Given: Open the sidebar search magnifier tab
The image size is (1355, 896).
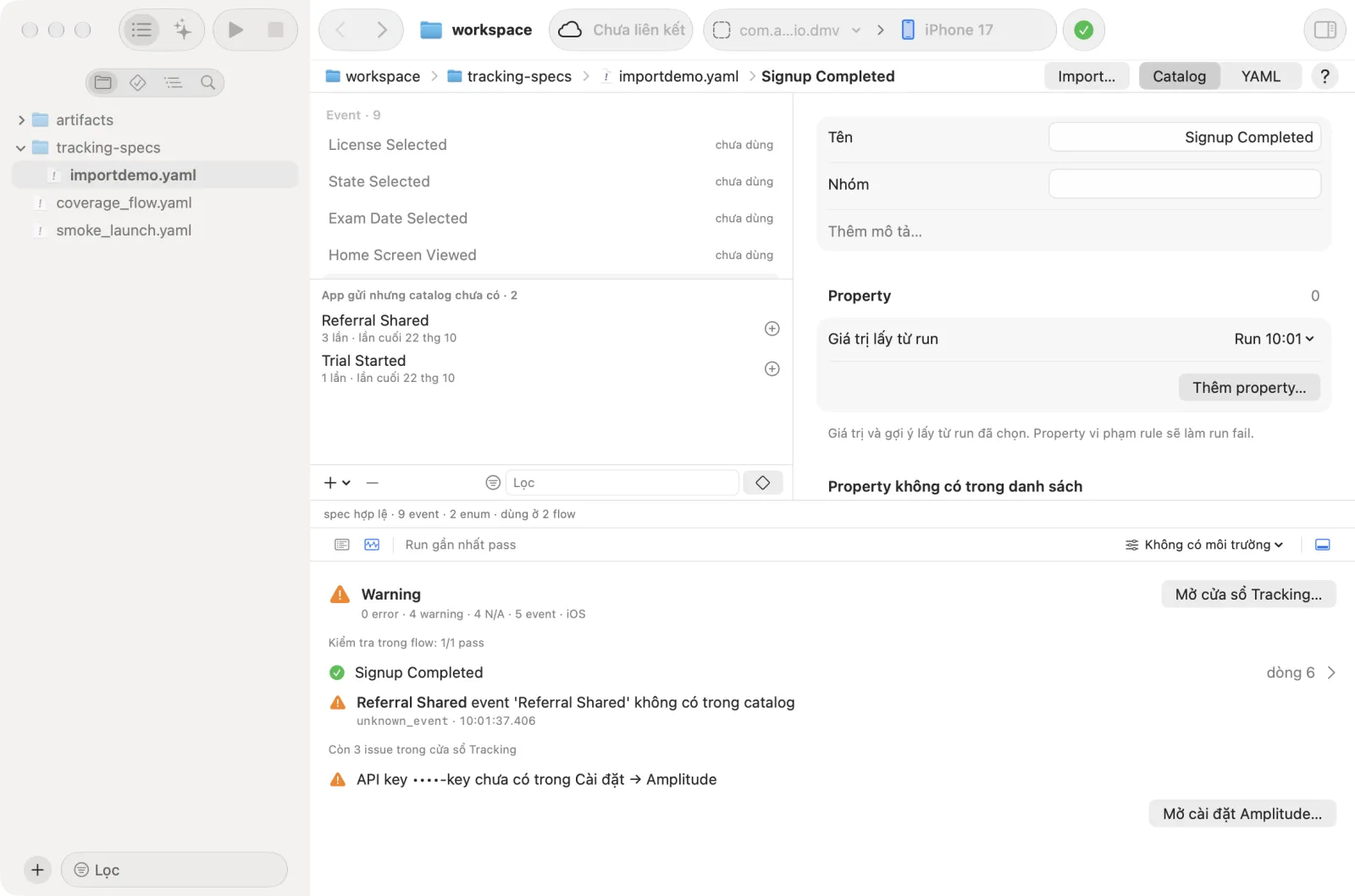Looking at the screenshot, I should point(207,82).
